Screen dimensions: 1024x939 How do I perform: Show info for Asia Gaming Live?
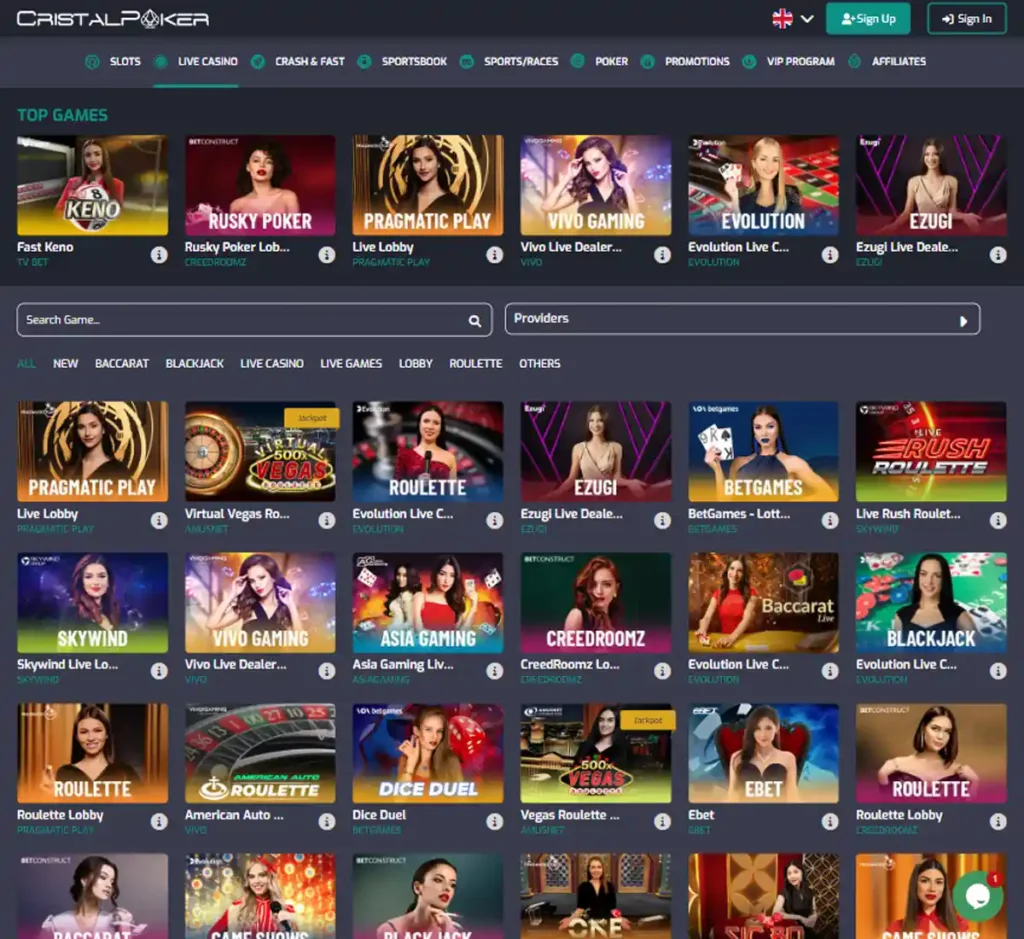(x=494, y=671)
